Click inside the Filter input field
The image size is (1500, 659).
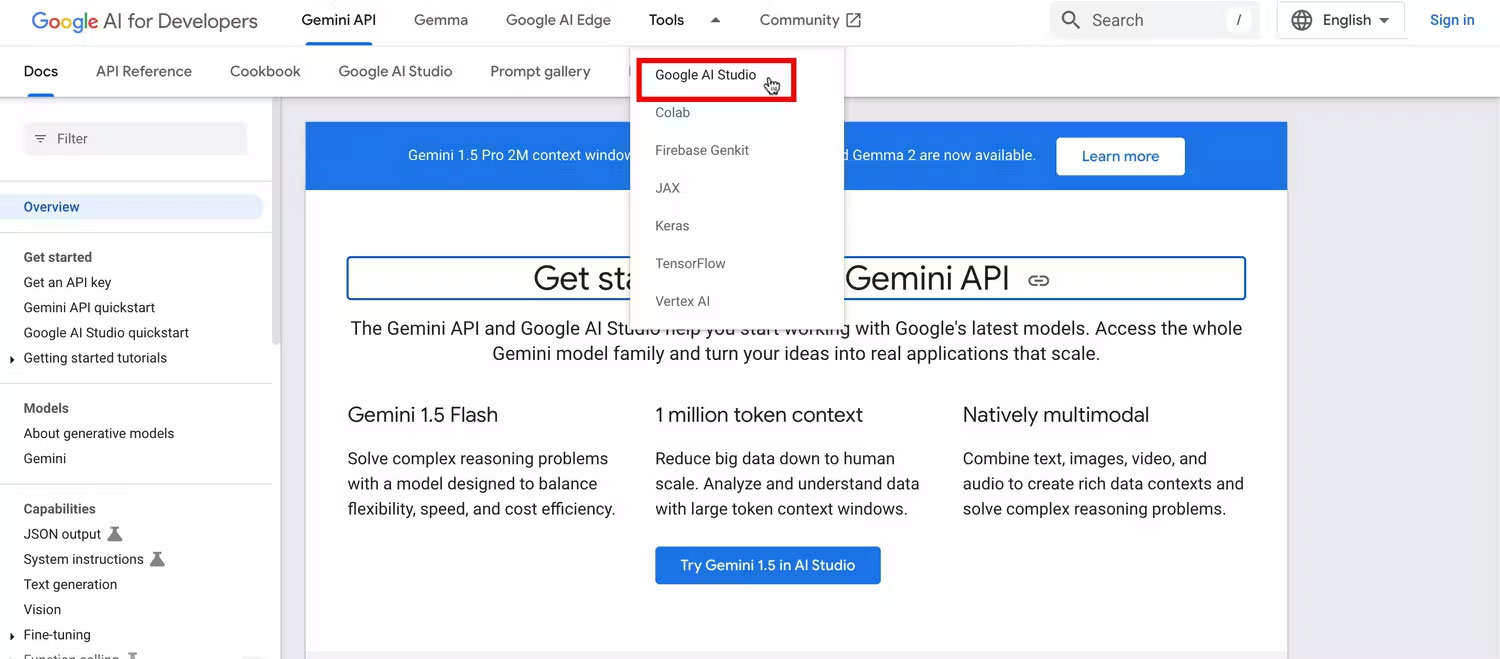pos(135,138)
